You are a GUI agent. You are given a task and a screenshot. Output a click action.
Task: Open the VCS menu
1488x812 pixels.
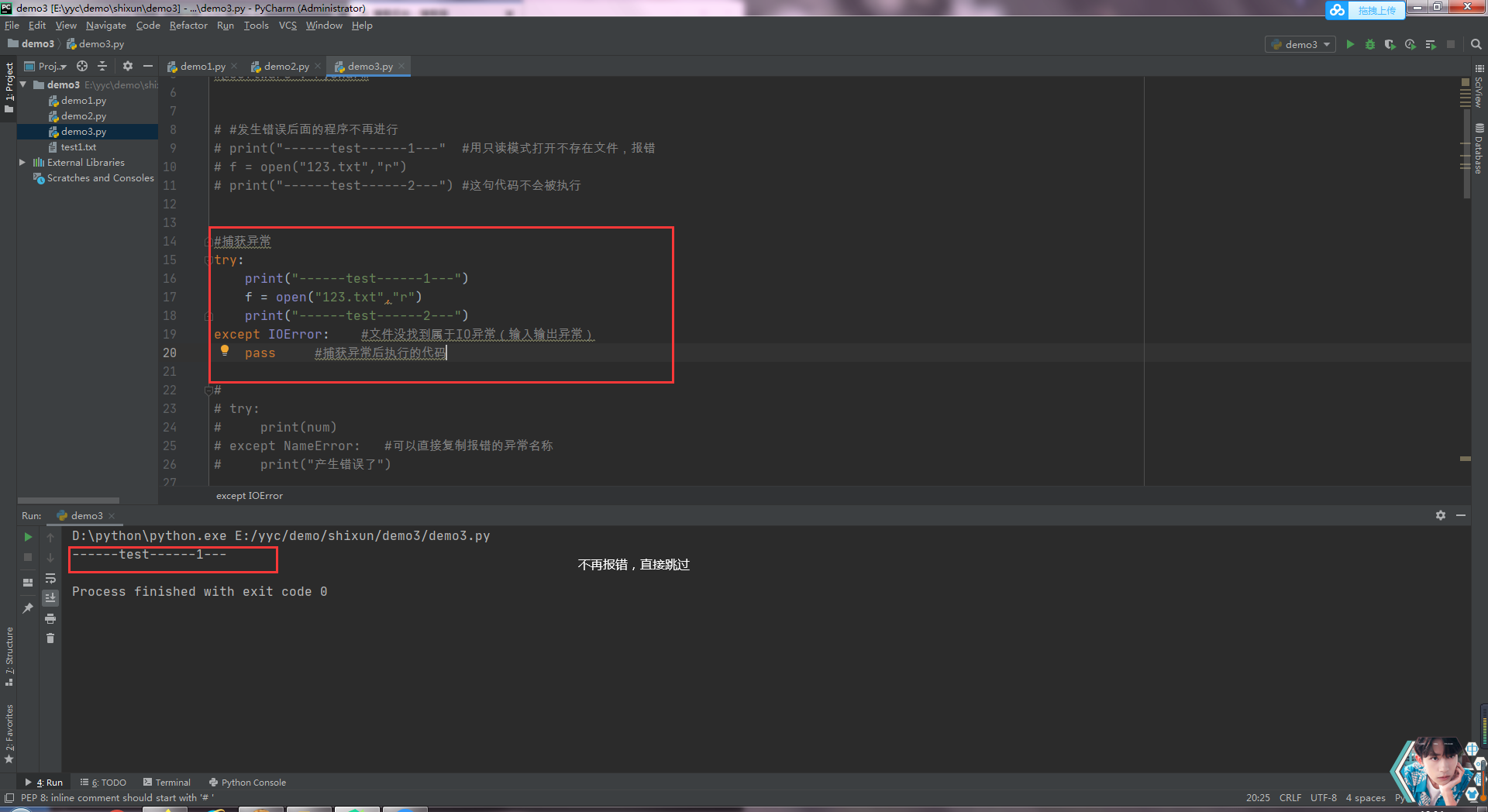(x=288, y=26)
